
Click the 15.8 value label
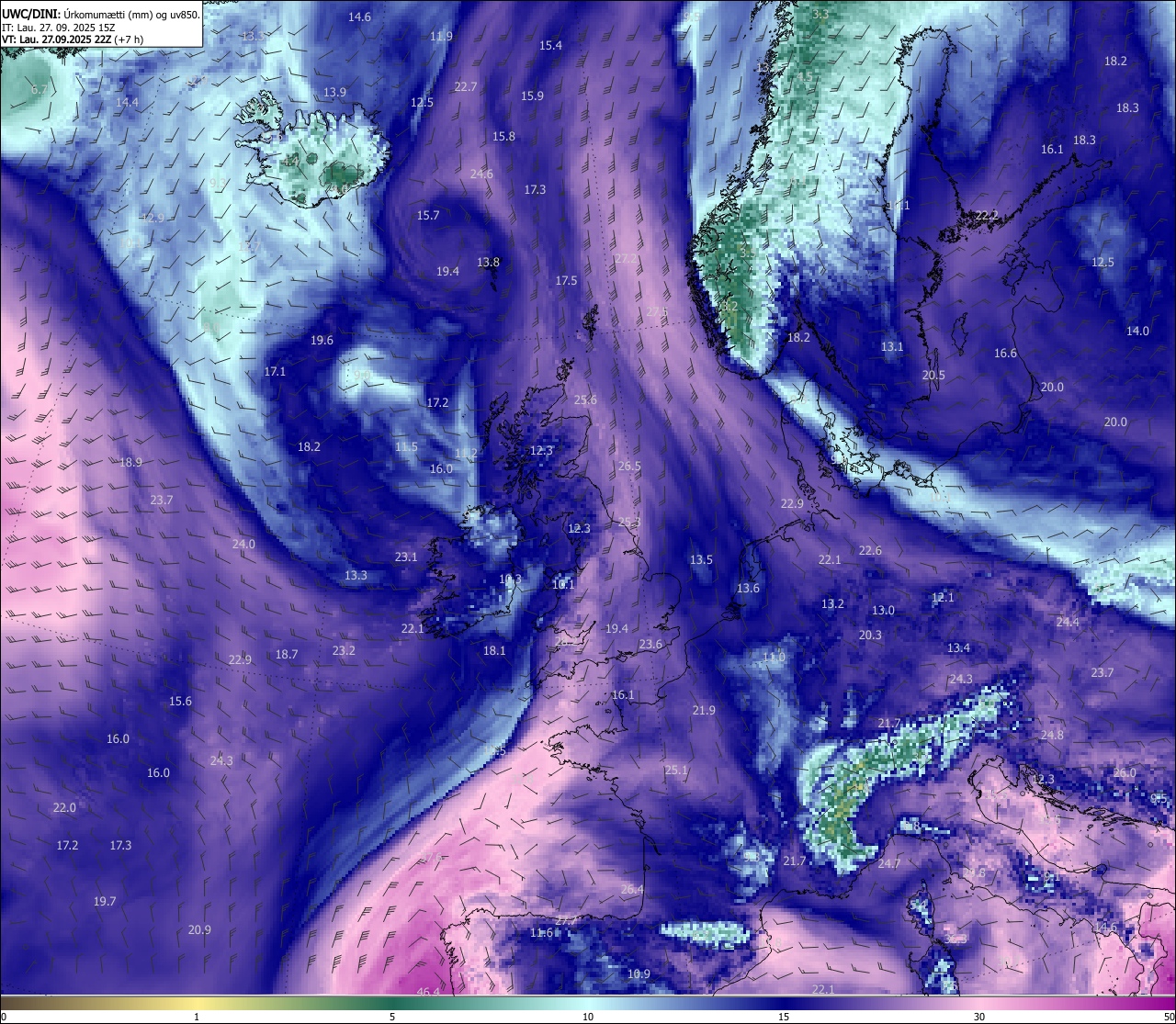[x=503, y=137]
